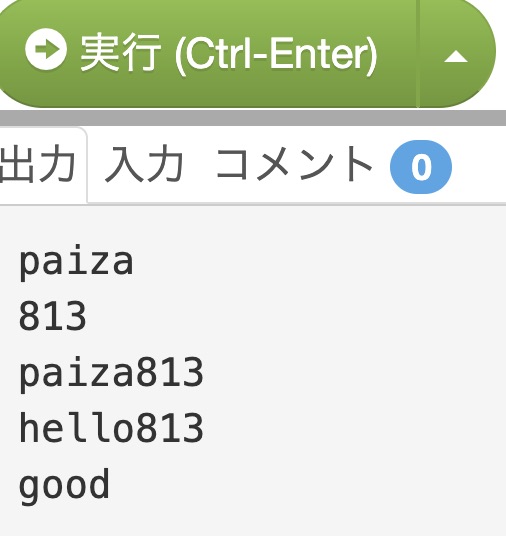Image resolution: width=506 pixels, height=536 pixels.
Task: Open the run options caret menu
Action: (456, 57)
